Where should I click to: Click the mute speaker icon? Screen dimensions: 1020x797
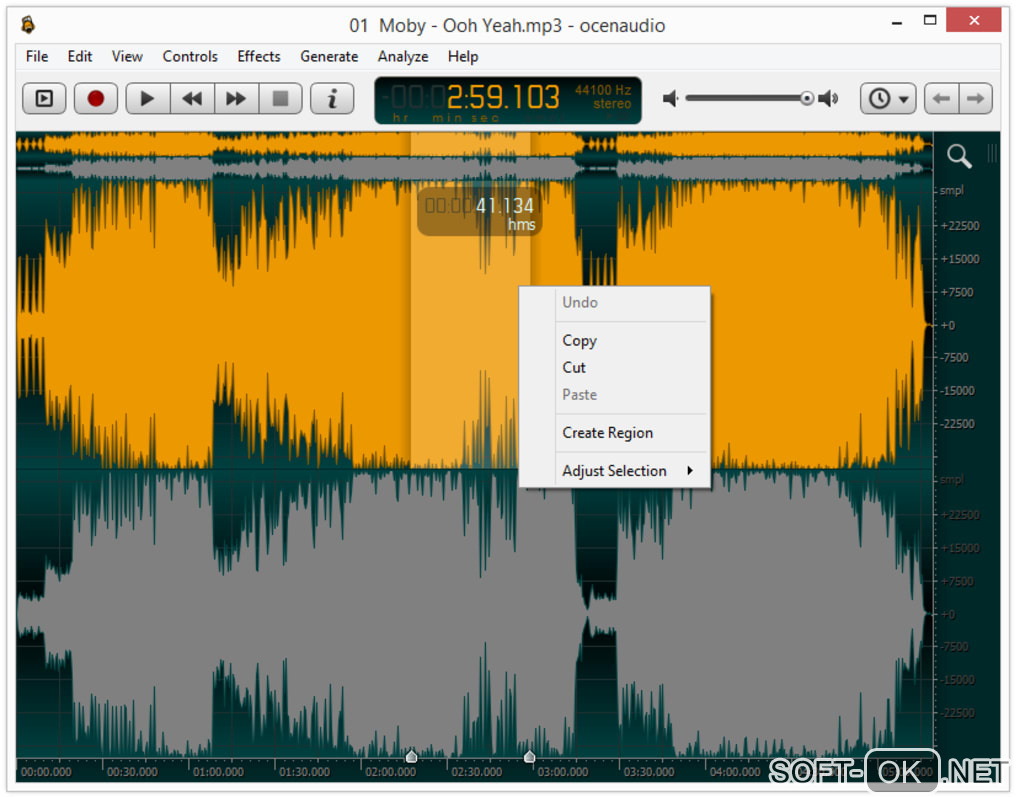point(671,99)
